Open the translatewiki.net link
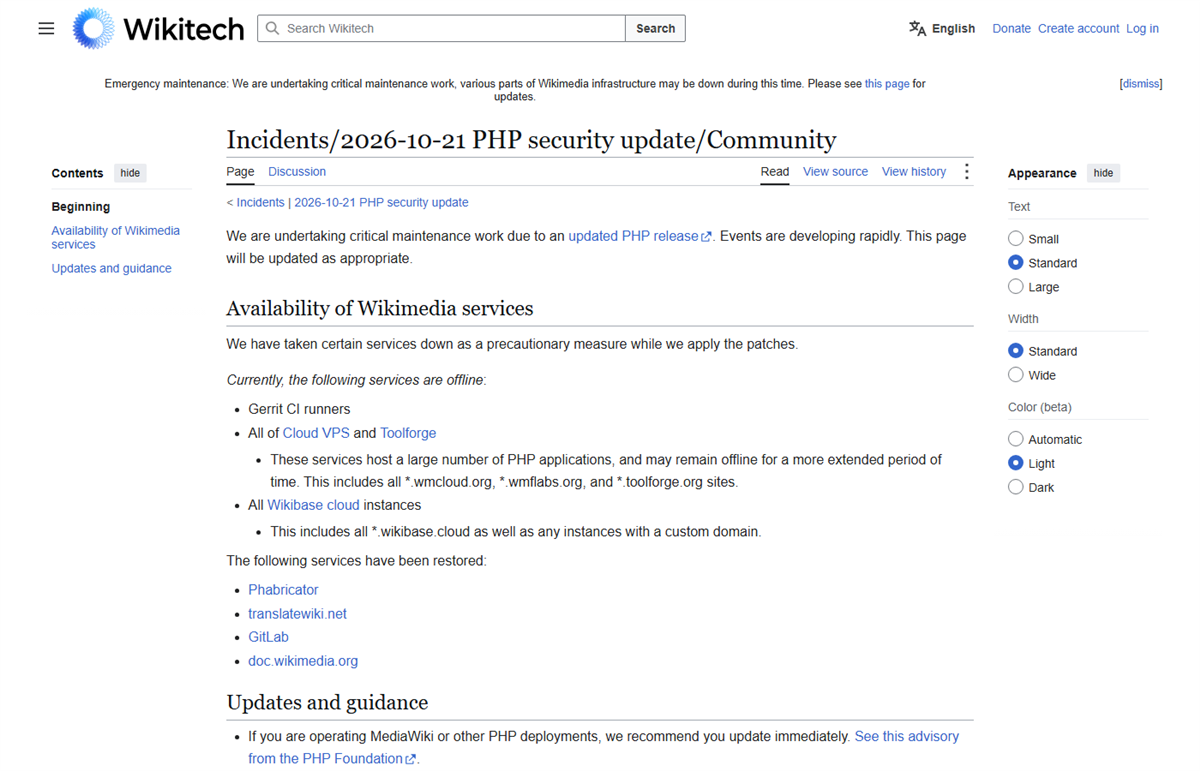Screen dimensions: 1200x771 [297, 614]
